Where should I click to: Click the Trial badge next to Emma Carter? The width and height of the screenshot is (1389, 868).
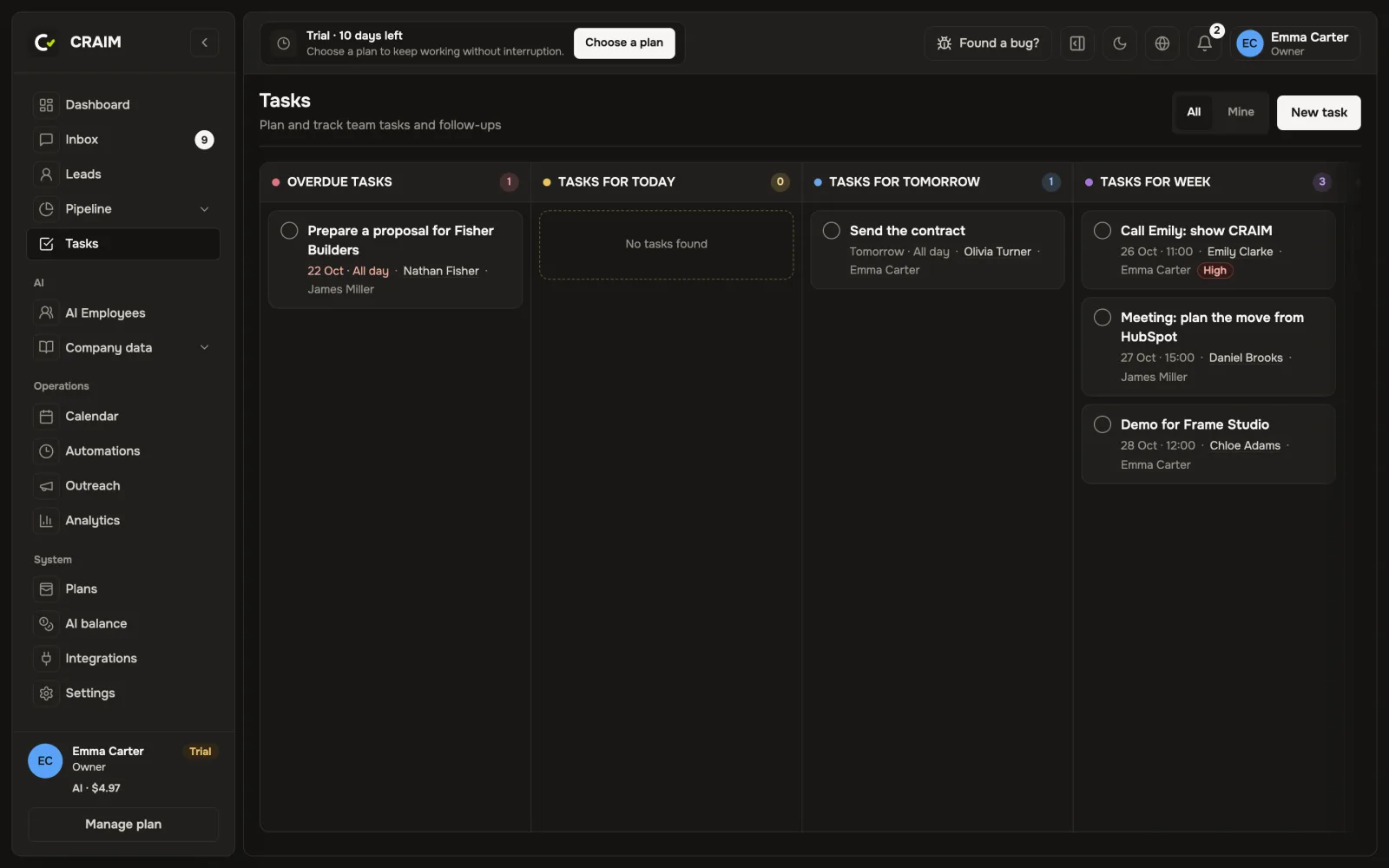201,752
